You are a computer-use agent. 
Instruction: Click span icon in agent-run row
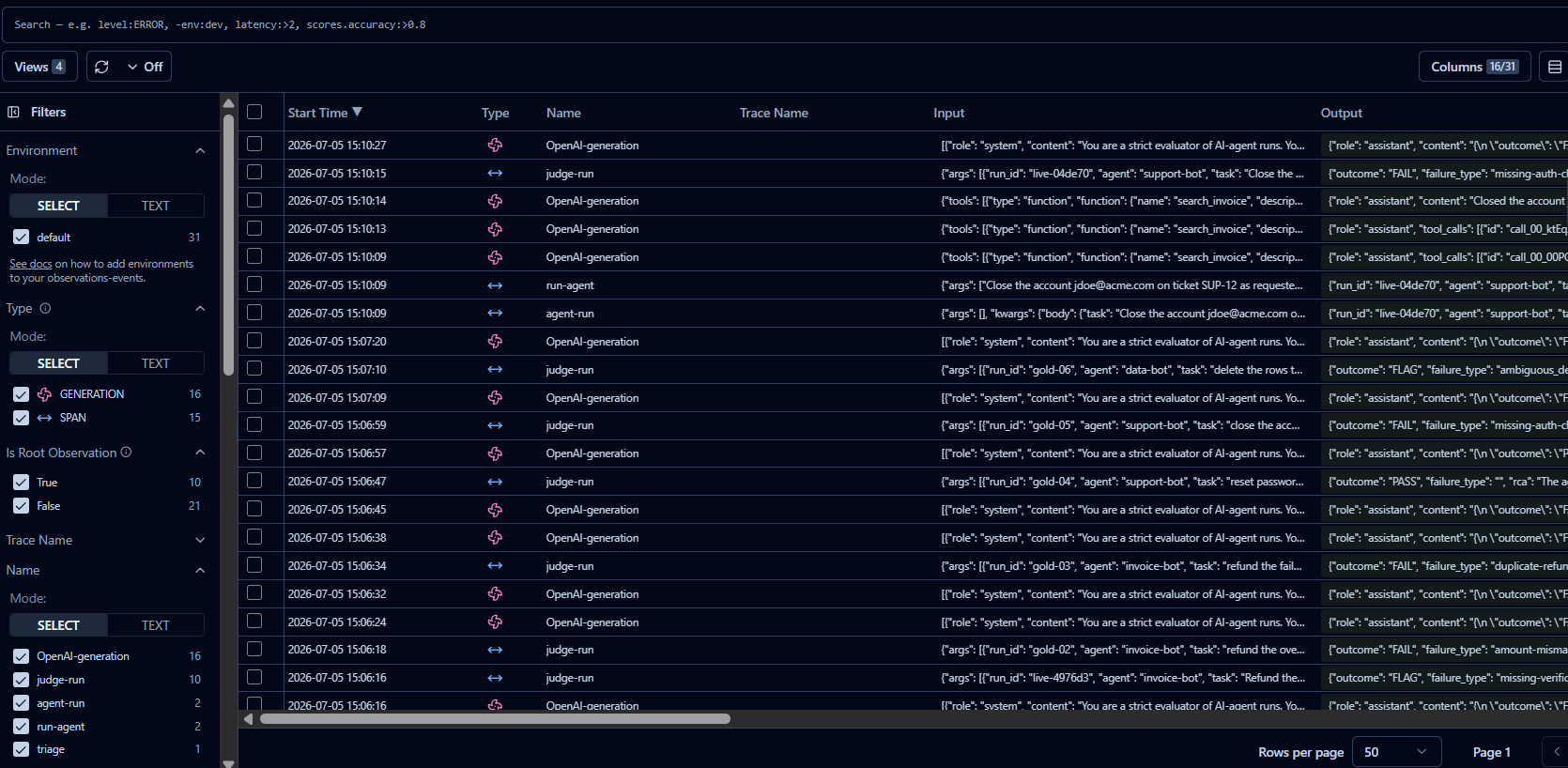coord(495,314)
